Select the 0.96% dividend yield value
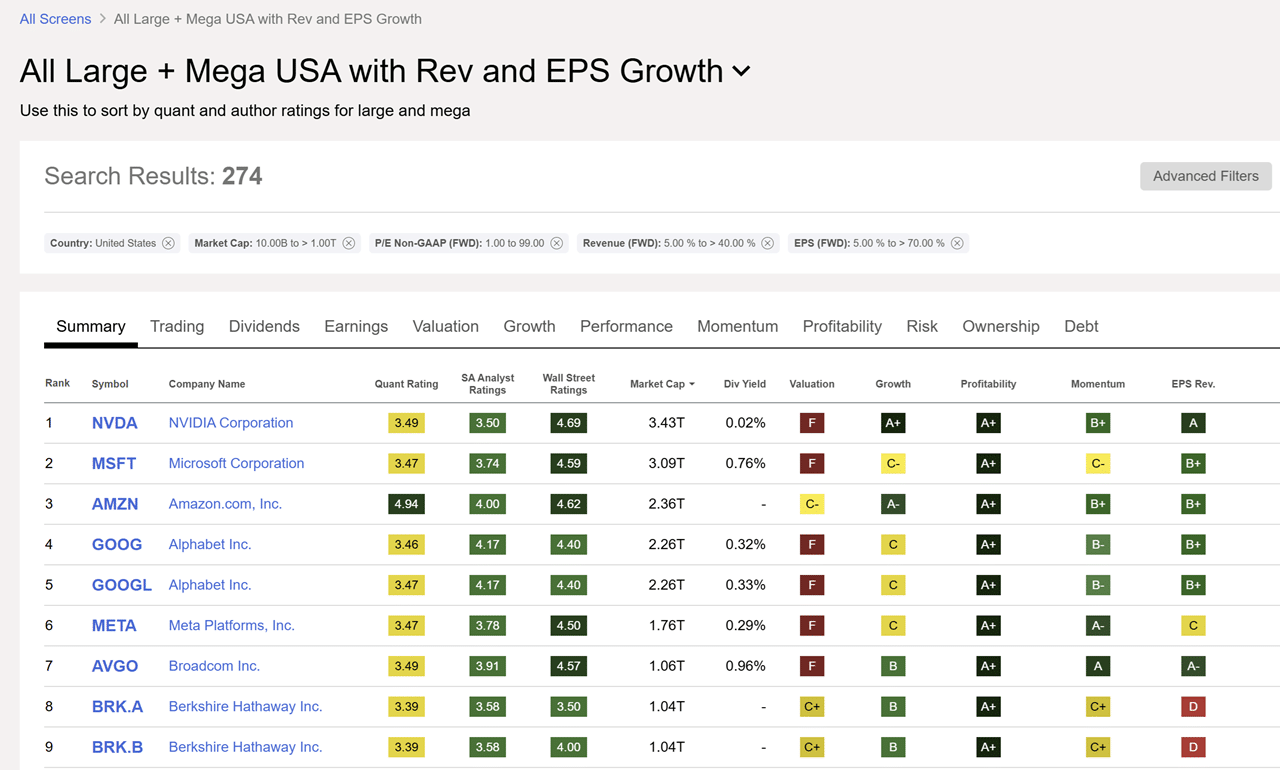Image resolution: width=1280 pixels, height=770 pixels. click(x=746, y=666)
